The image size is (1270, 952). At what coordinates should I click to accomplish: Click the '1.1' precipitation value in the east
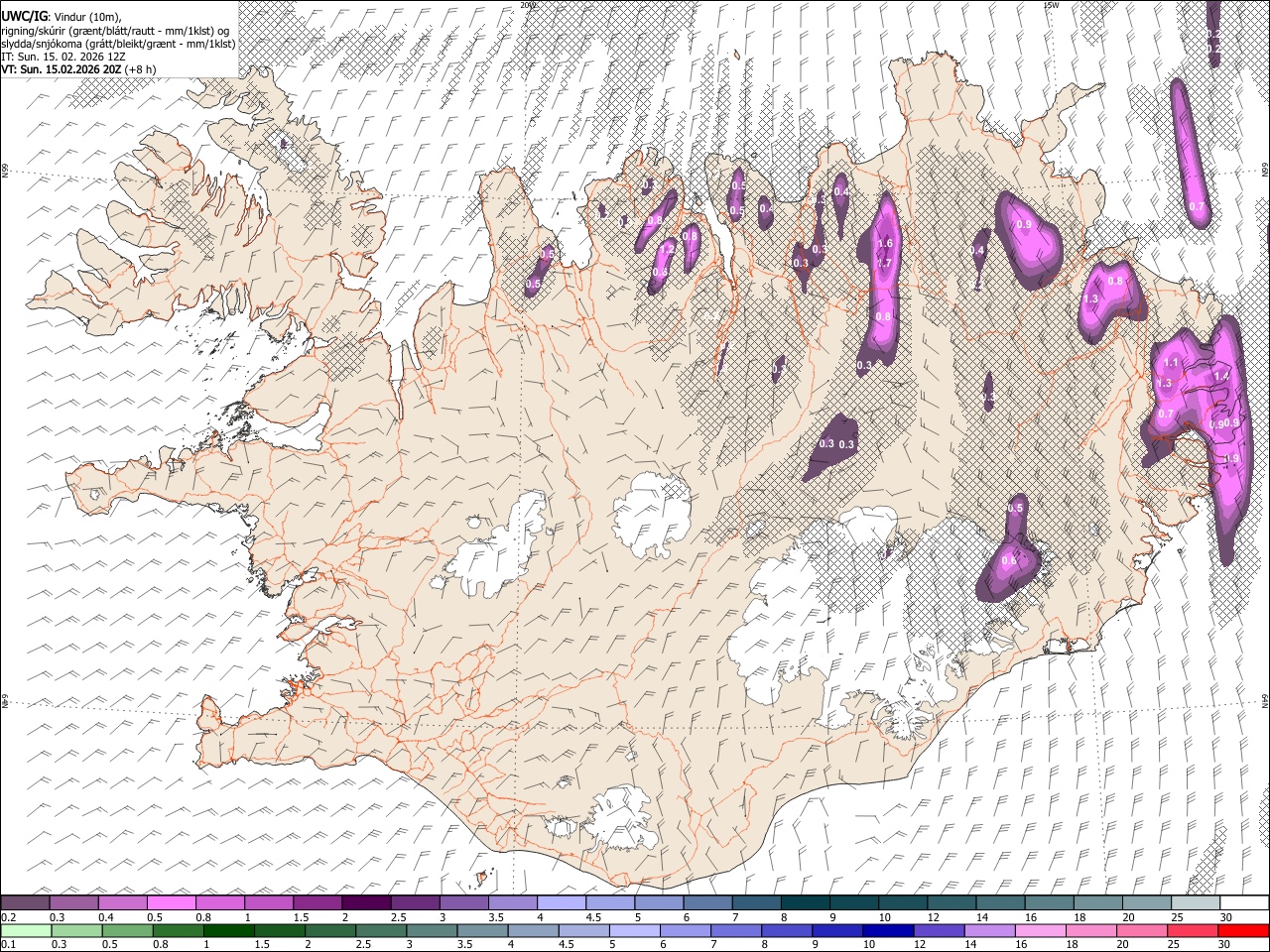(x=1171, y=364)
